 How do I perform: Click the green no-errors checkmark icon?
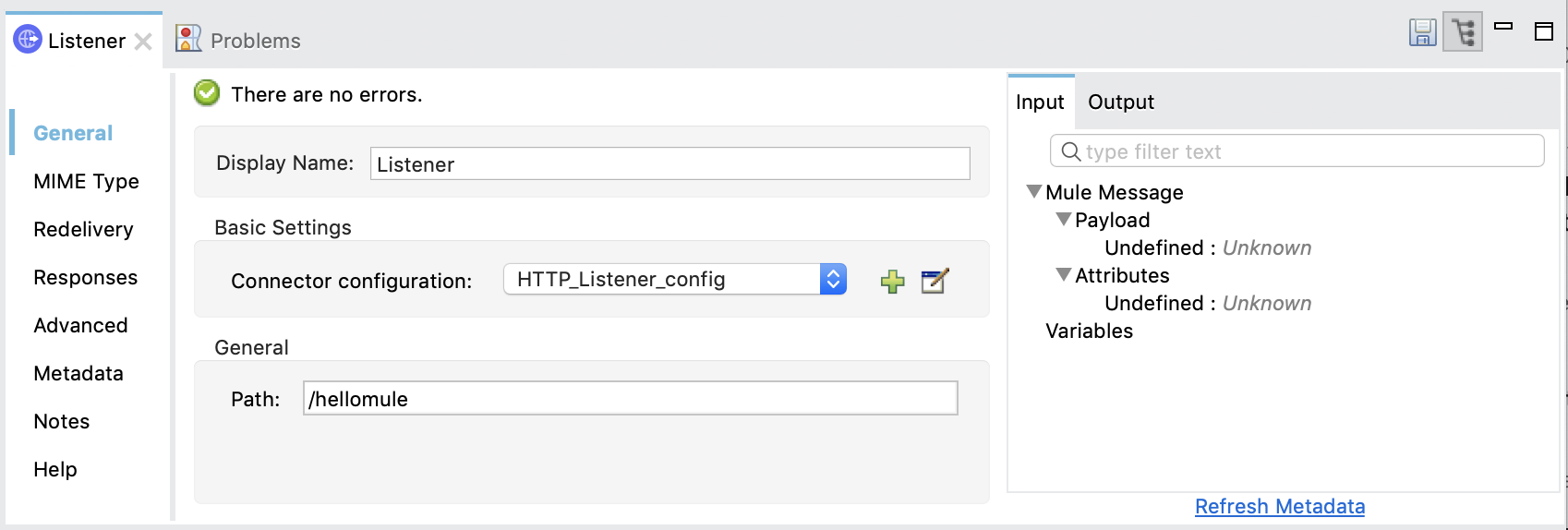coord(207,93)
